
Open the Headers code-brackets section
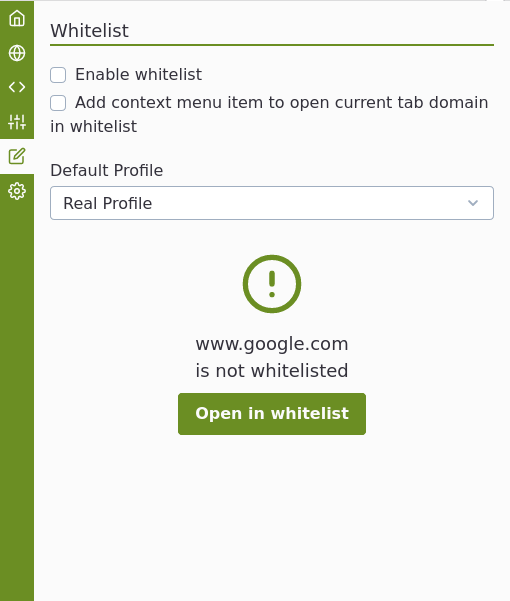(17, 87)
